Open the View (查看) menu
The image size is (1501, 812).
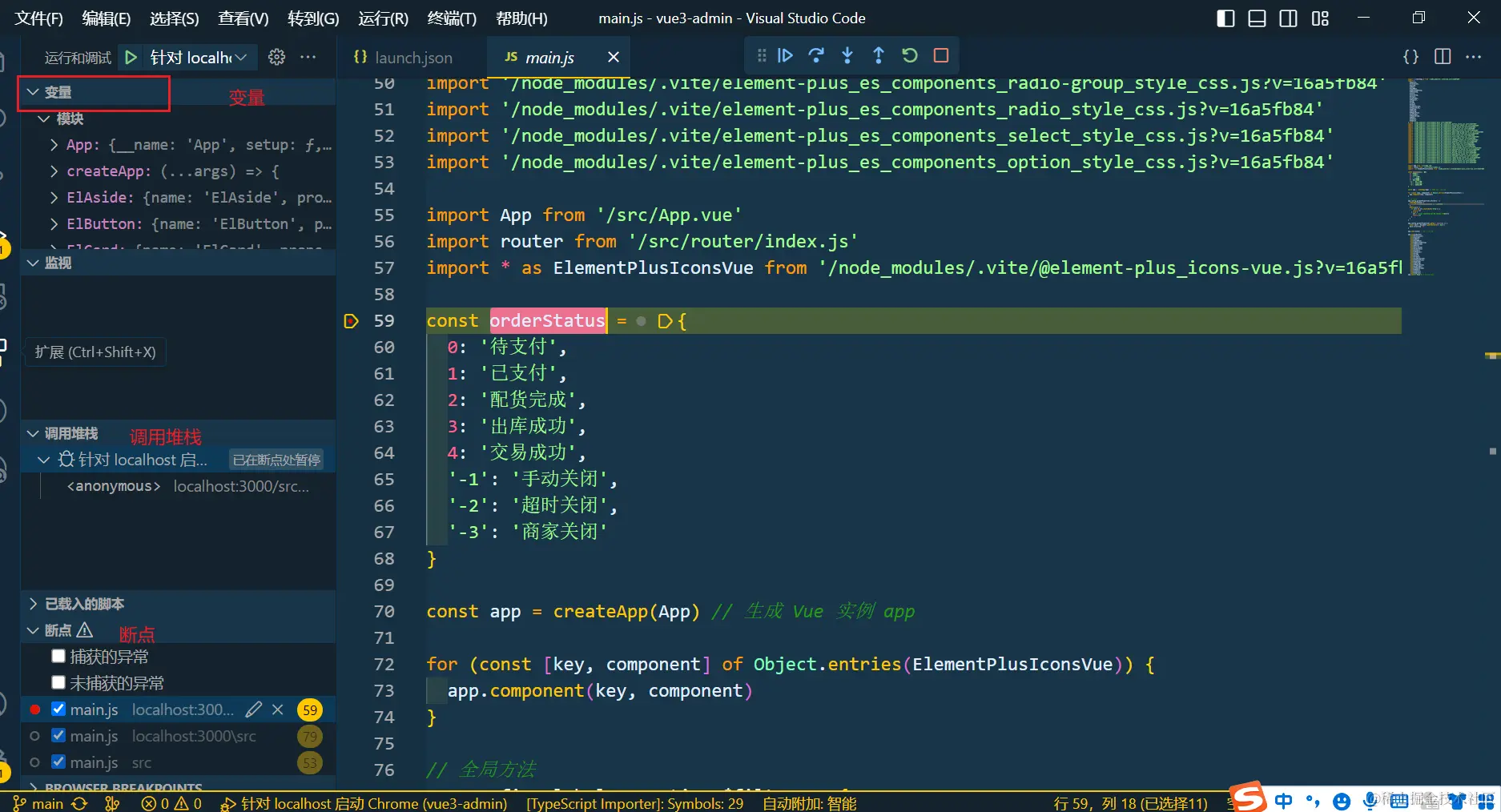[x=243, y=18]
